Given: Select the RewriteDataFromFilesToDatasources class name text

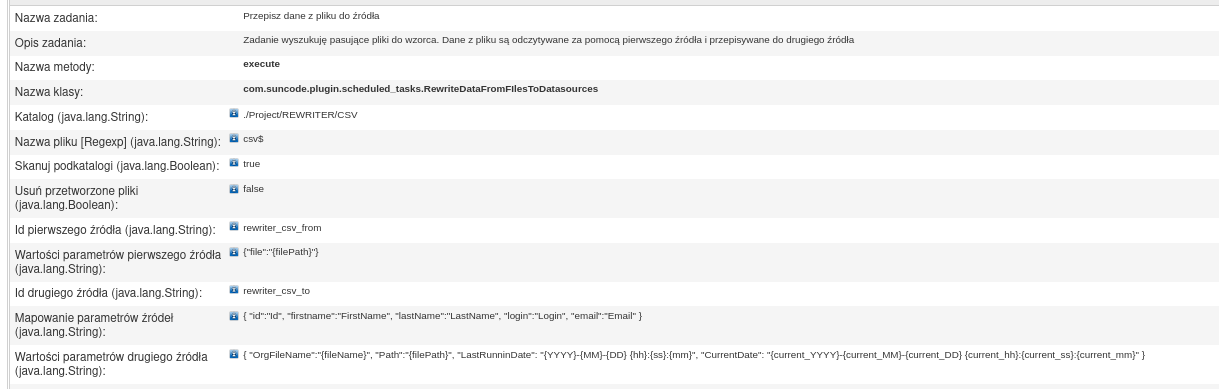Looking at the screenshot, I should 420,89.
